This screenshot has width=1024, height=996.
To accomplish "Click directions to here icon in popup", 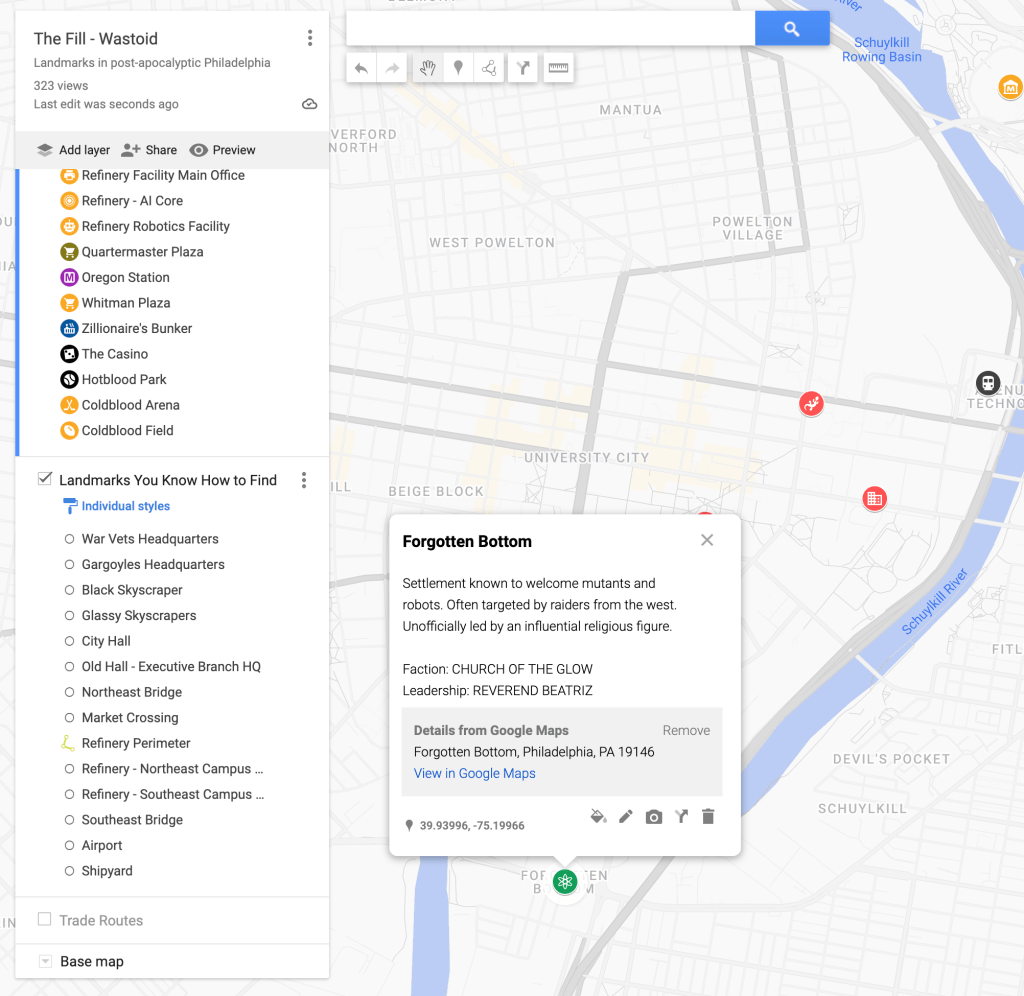I will click(x=681, y=816).
